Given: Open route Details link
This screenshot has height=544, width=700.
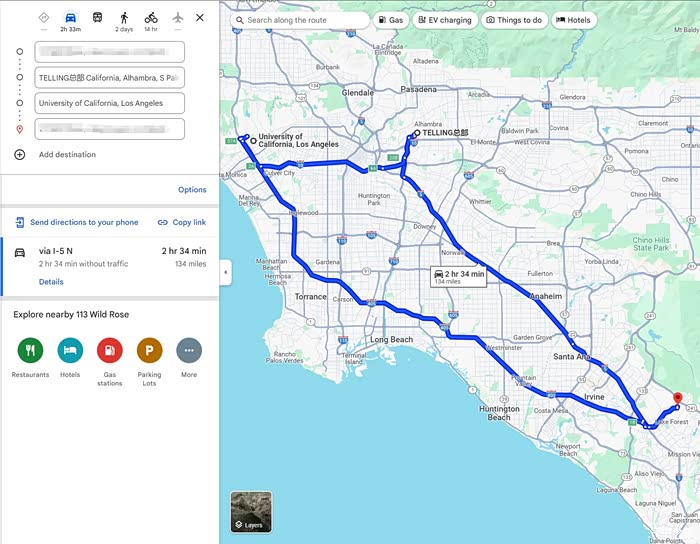Looking at the screenshot, I should (x=51, y=282).
